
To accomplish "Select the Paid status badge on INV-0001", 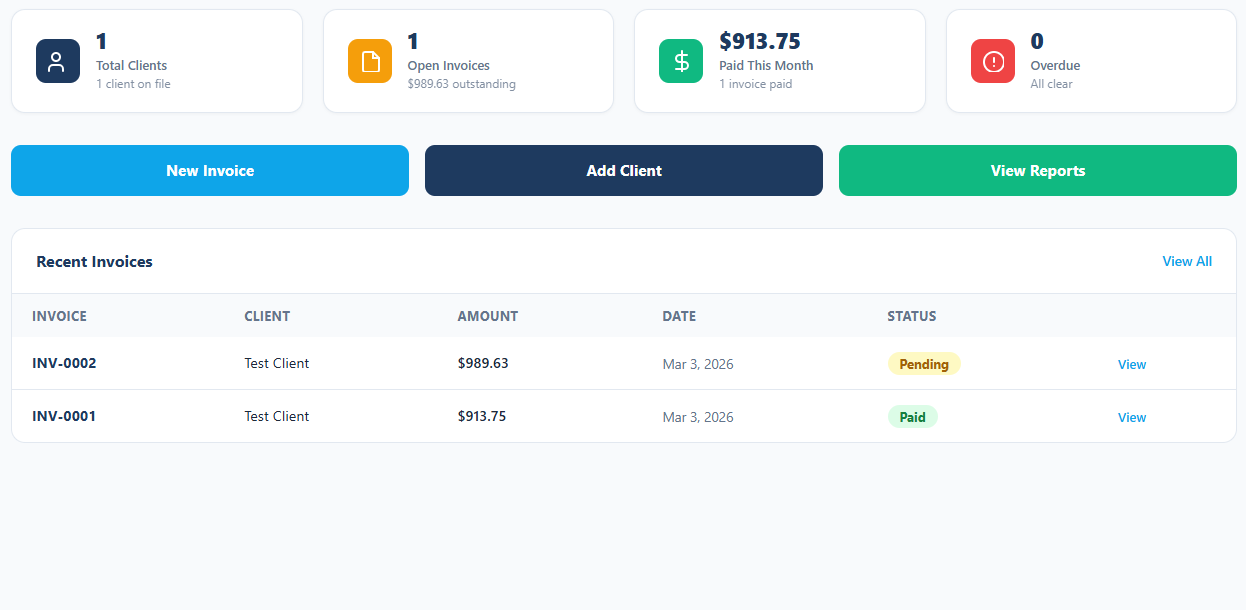I will 912,416.
